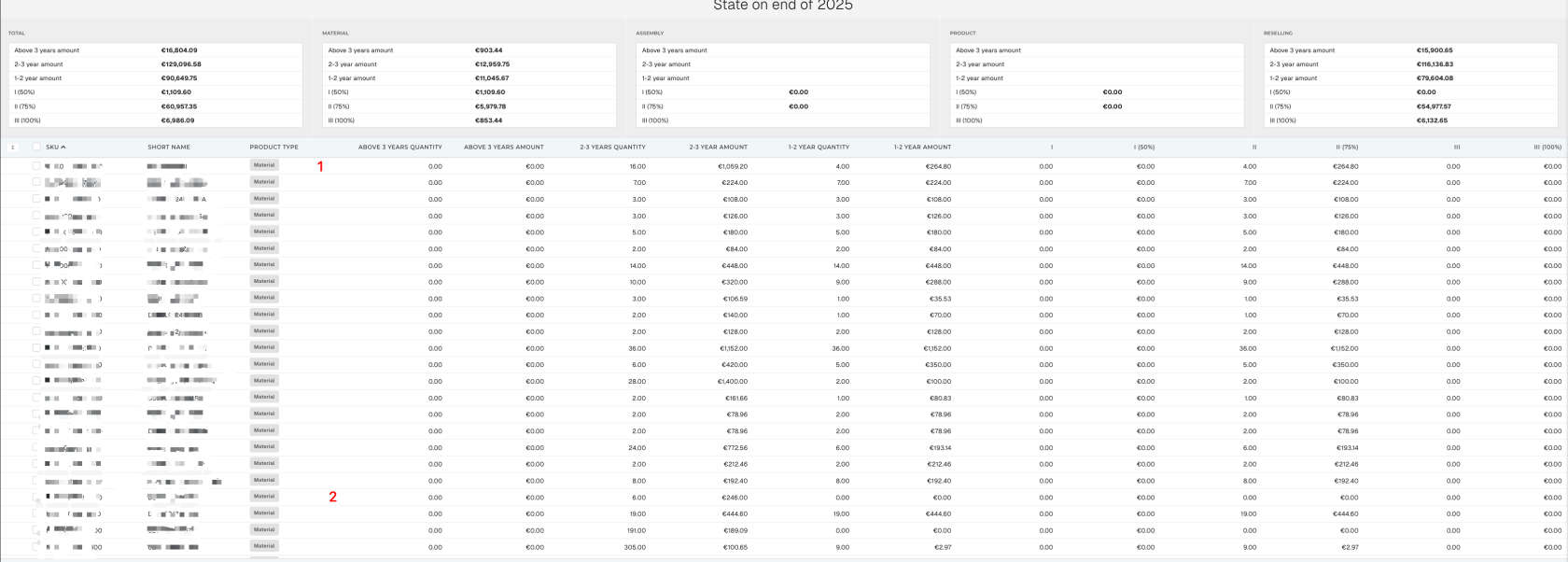Viewport: 1568px width, 562px height.
Task: Click Material card's II (75%) value €5,979.78
Action: pyautogui.click(x=490, y=106)
